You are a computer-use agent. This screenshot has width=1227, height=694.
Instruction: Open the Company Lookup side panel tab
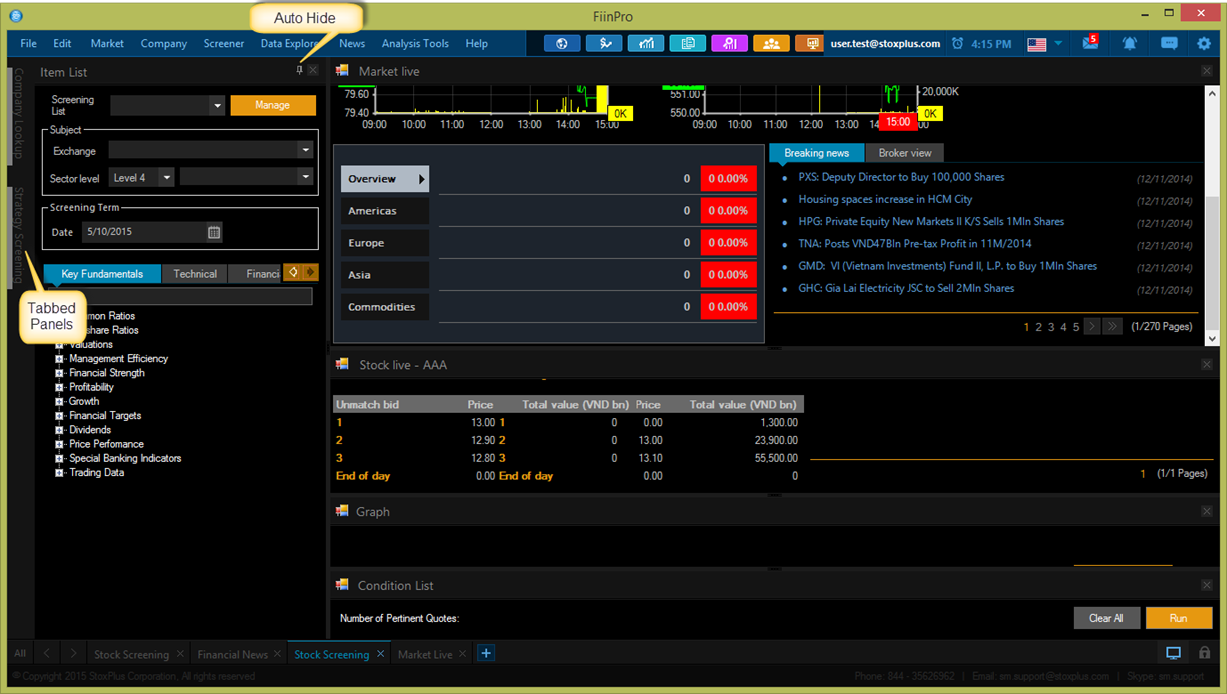pyautogui.click(x=18, y=113)
